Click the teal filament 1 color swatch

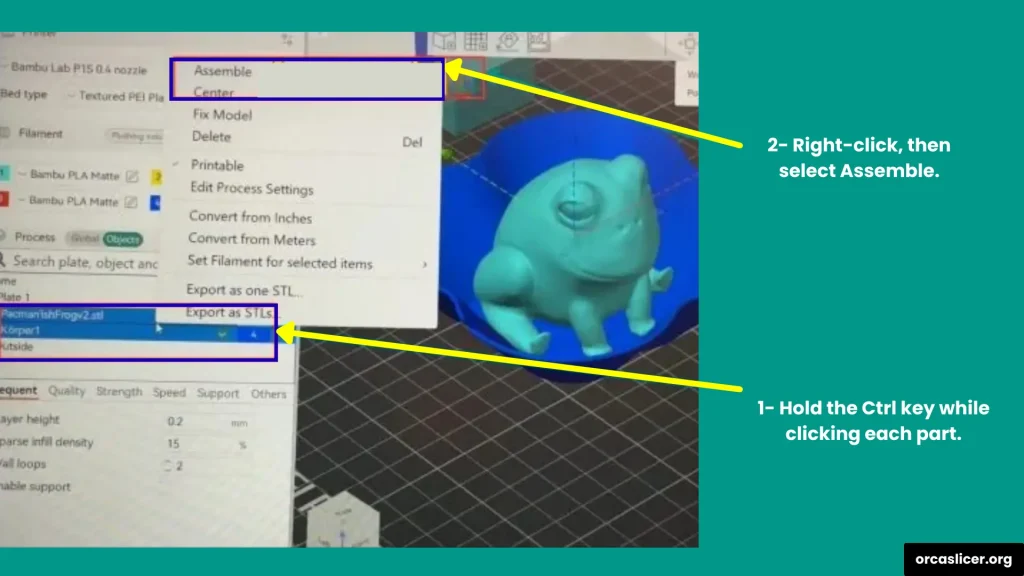click(5, 174)
